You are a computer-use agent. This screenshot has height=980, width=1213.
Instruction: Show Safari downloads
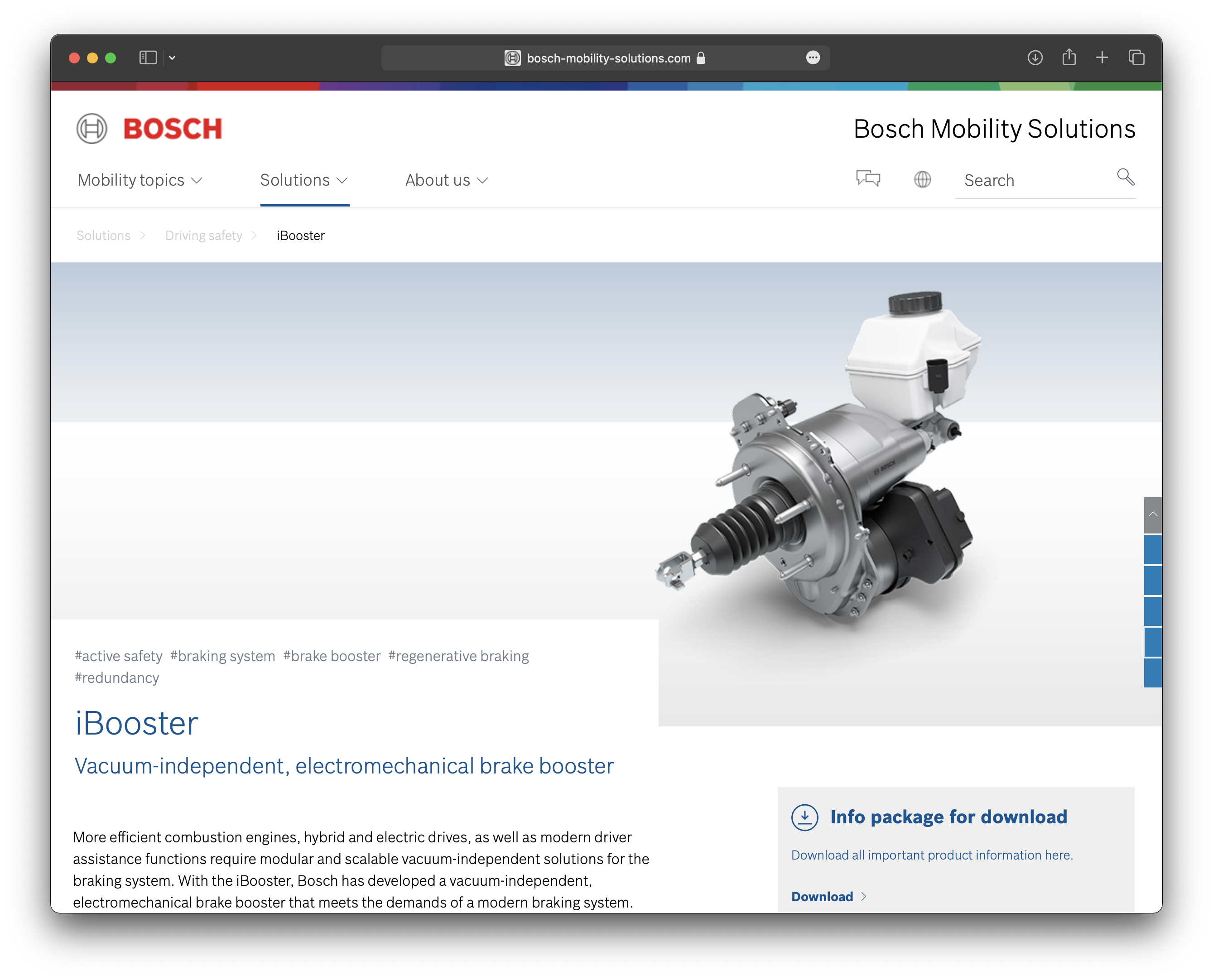click(1035, 58)
